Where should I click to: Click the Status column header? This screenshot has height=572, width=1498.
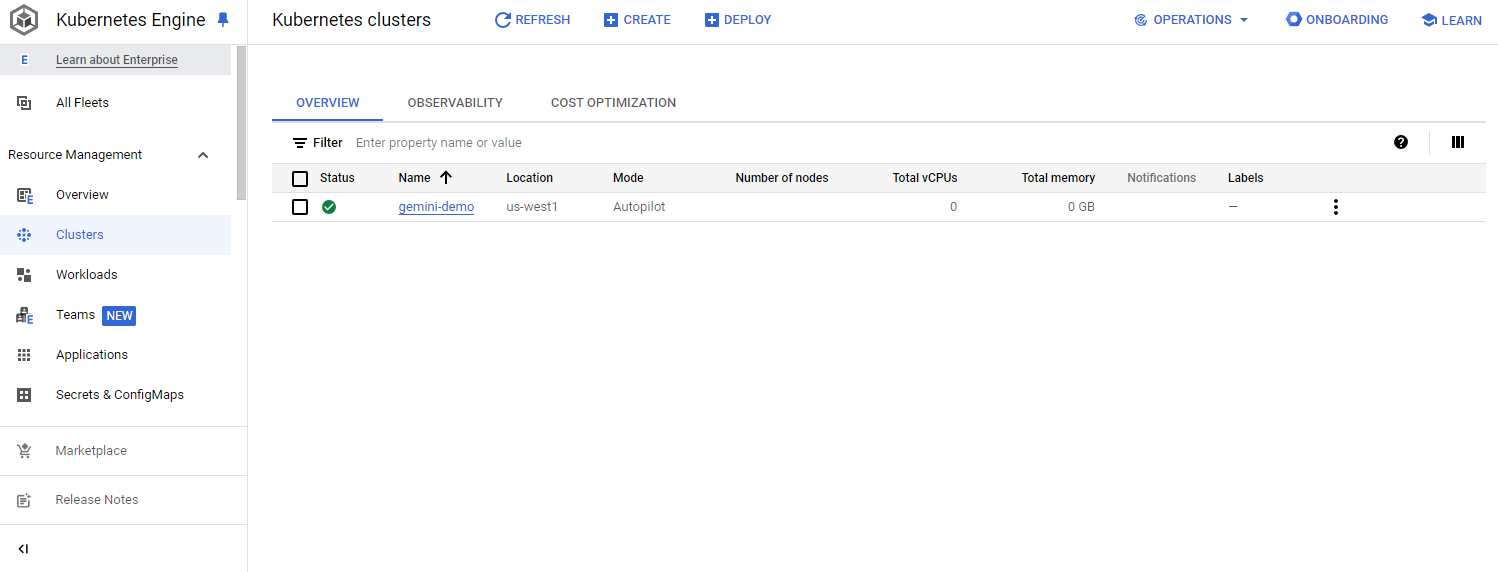337,178
